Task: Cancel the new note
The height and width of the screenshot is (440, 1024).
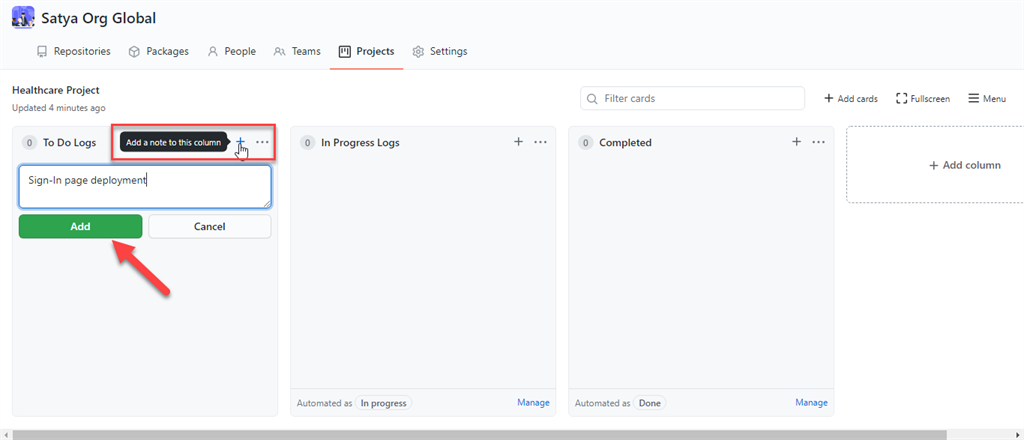Action: [x=210, y=227]
